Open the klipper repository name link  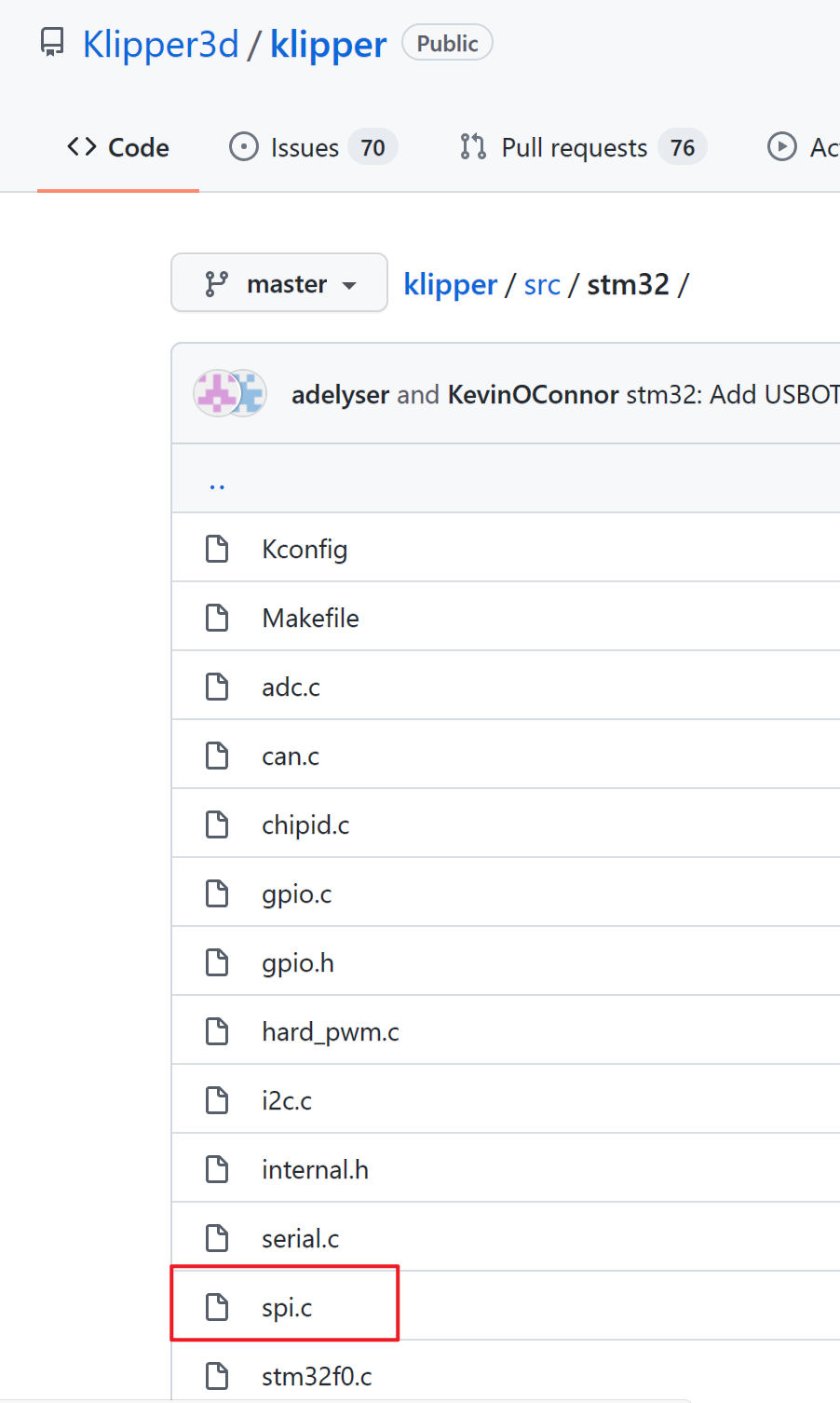(329, 44)
